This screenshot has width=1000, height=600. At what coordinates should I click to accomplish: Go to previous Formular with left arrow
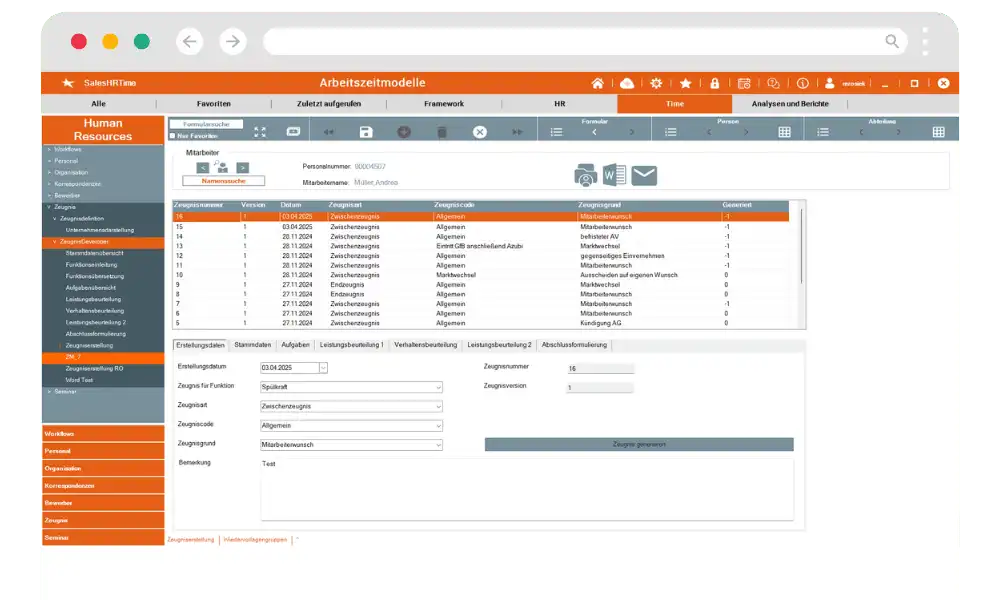(594, 132)
